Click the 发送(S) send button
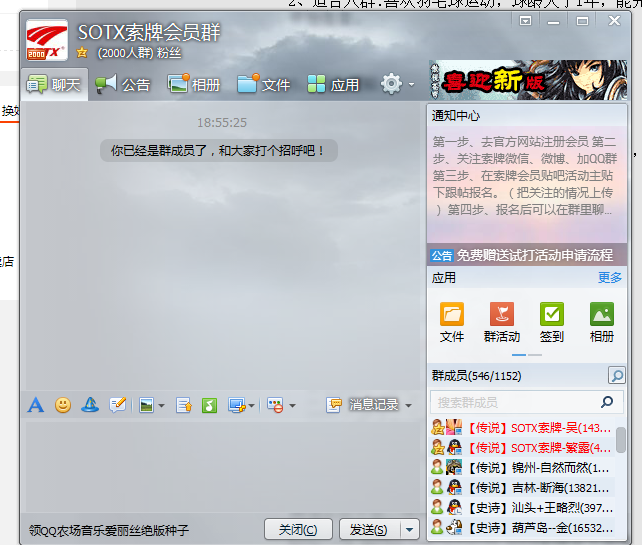Image resolution: width=642 pixels, height=545 pixels. point(369,530)
